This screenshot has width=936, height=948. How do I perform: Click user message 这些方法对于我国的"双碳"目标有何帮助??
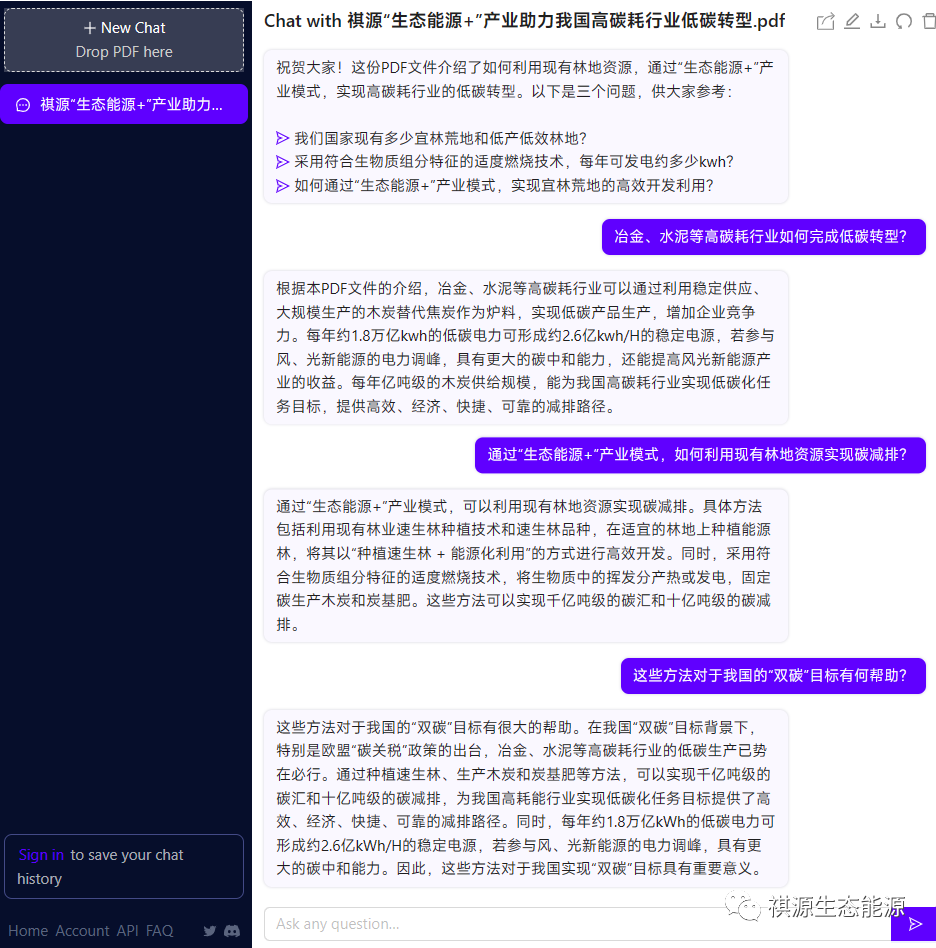point(773,676)
